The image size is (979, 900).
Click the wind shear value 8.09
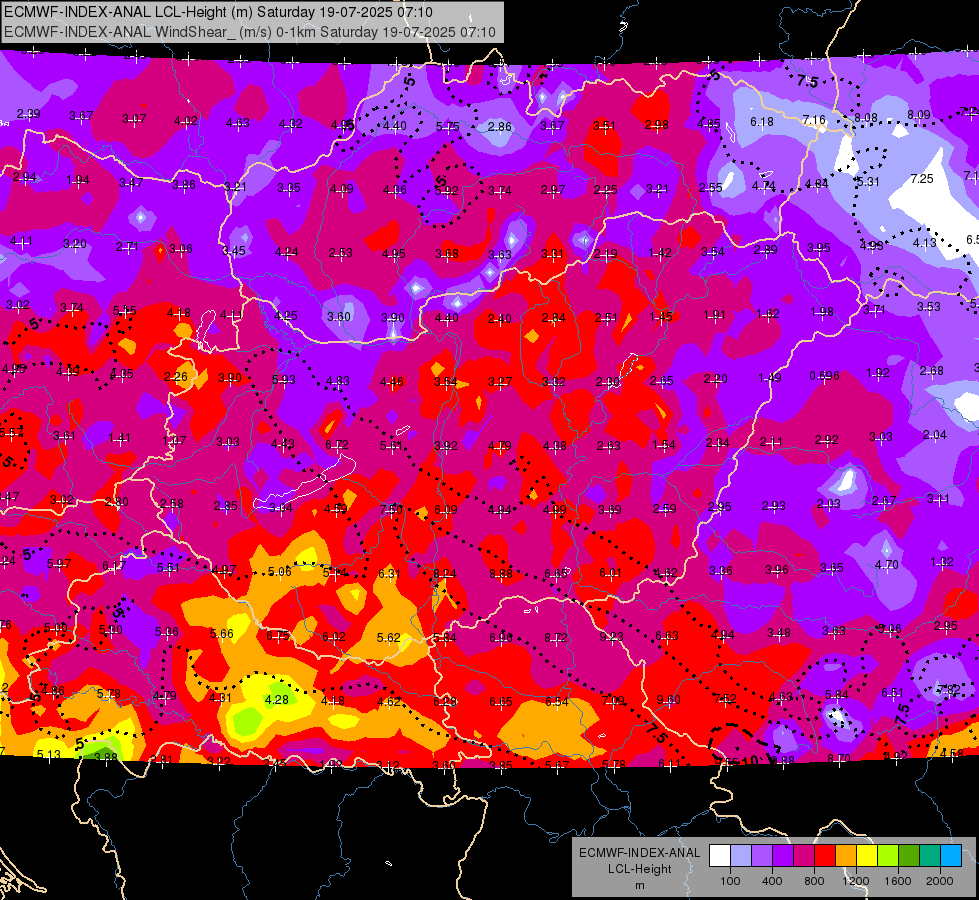tap(918, 114)
